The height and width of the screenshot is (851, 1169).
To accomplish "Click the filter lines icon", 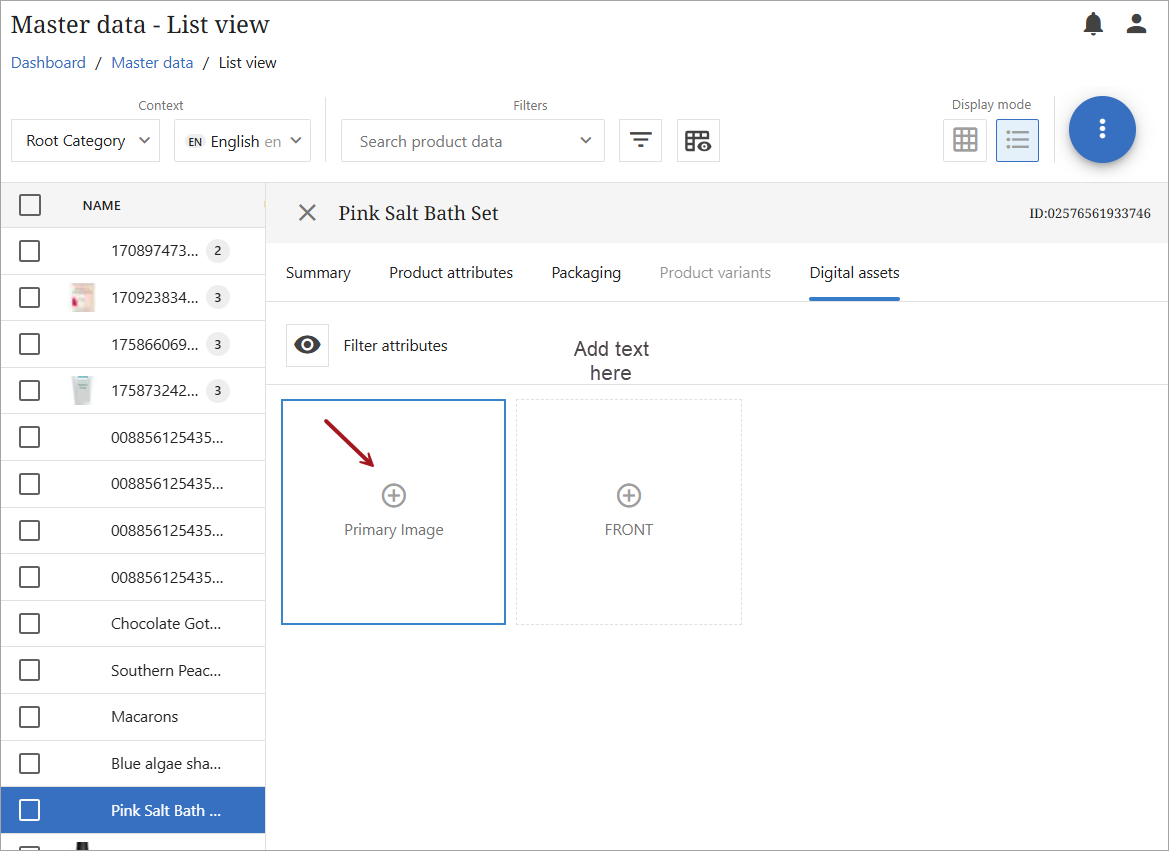I will [640, 141].
